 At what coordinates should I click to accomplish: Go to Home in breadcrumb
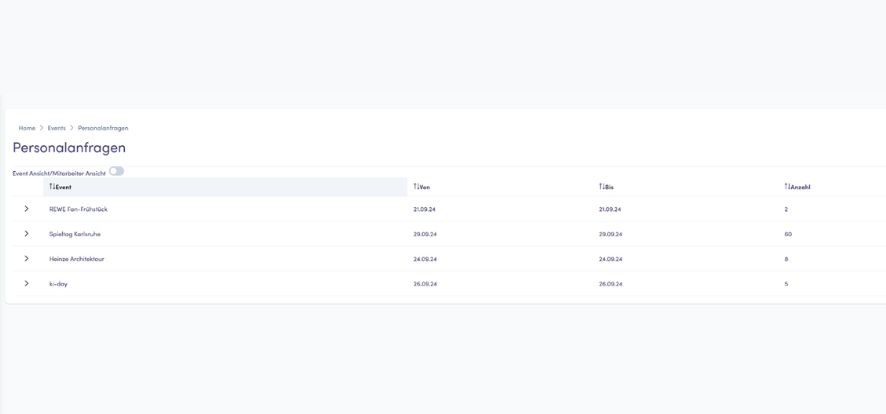[x=27, y=128]
